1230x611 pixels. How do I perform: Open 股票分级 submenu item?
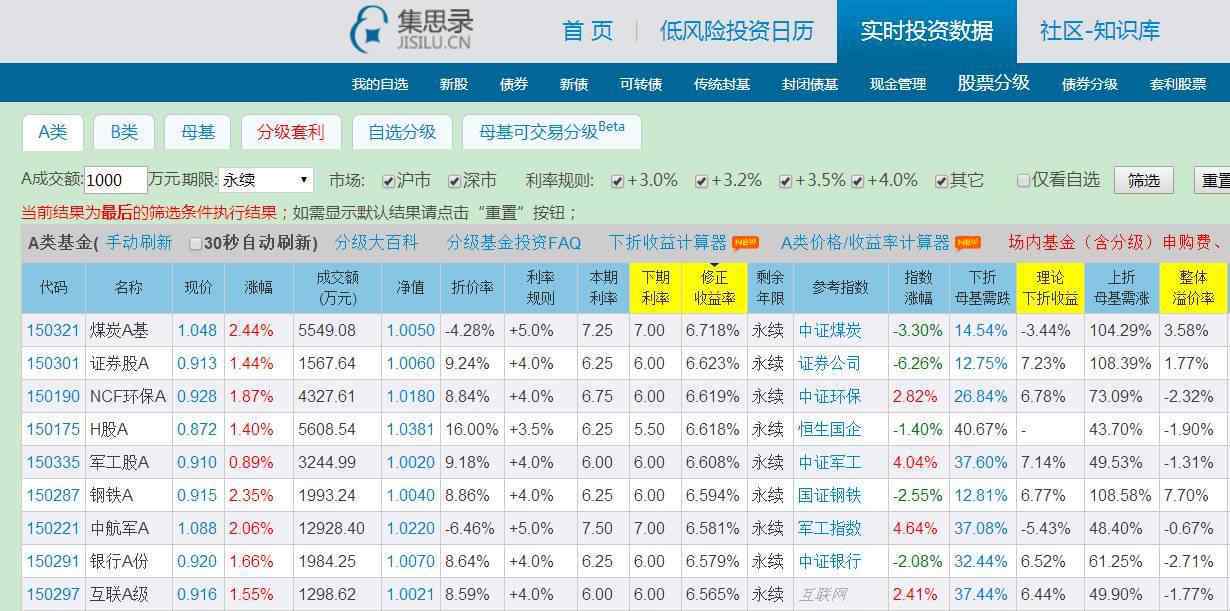pyautogui.click(x=993, y=83)
